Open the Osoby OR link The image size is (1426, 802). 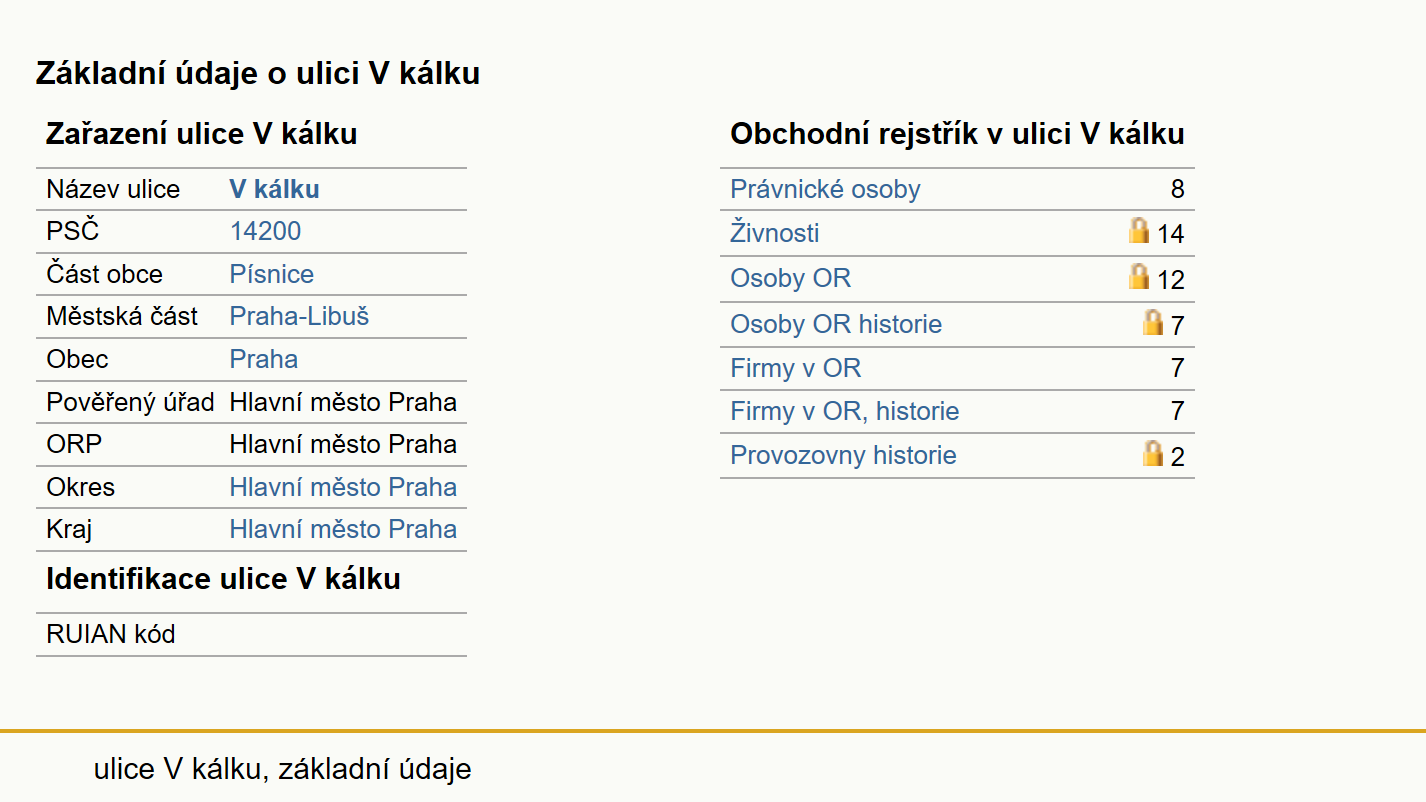790,279
